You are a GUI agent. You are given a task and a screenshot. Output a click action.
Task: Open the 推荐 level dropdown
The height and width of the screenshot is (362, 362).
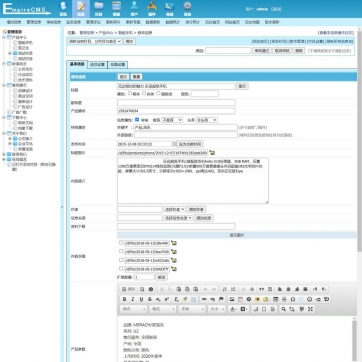point(172,120)
